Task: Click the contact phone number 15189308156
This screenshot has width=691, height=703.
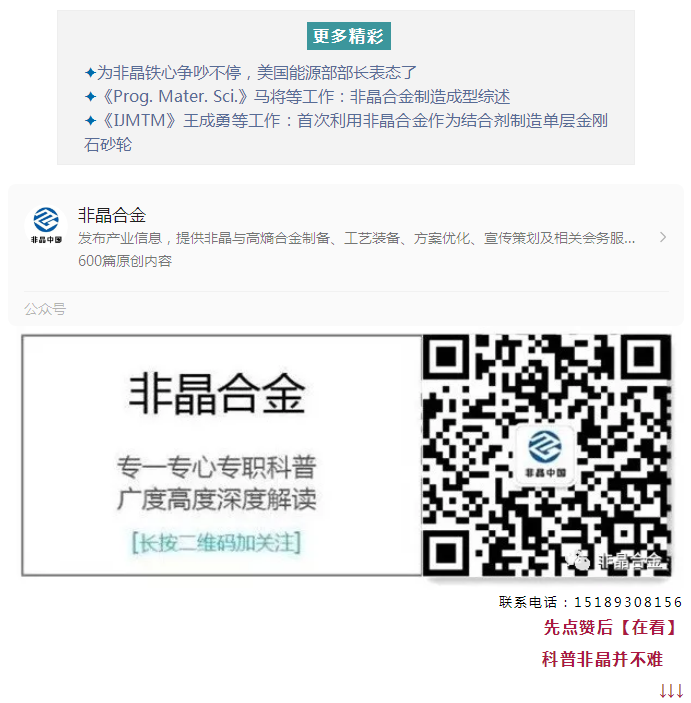Action: [x=628, y=602]
